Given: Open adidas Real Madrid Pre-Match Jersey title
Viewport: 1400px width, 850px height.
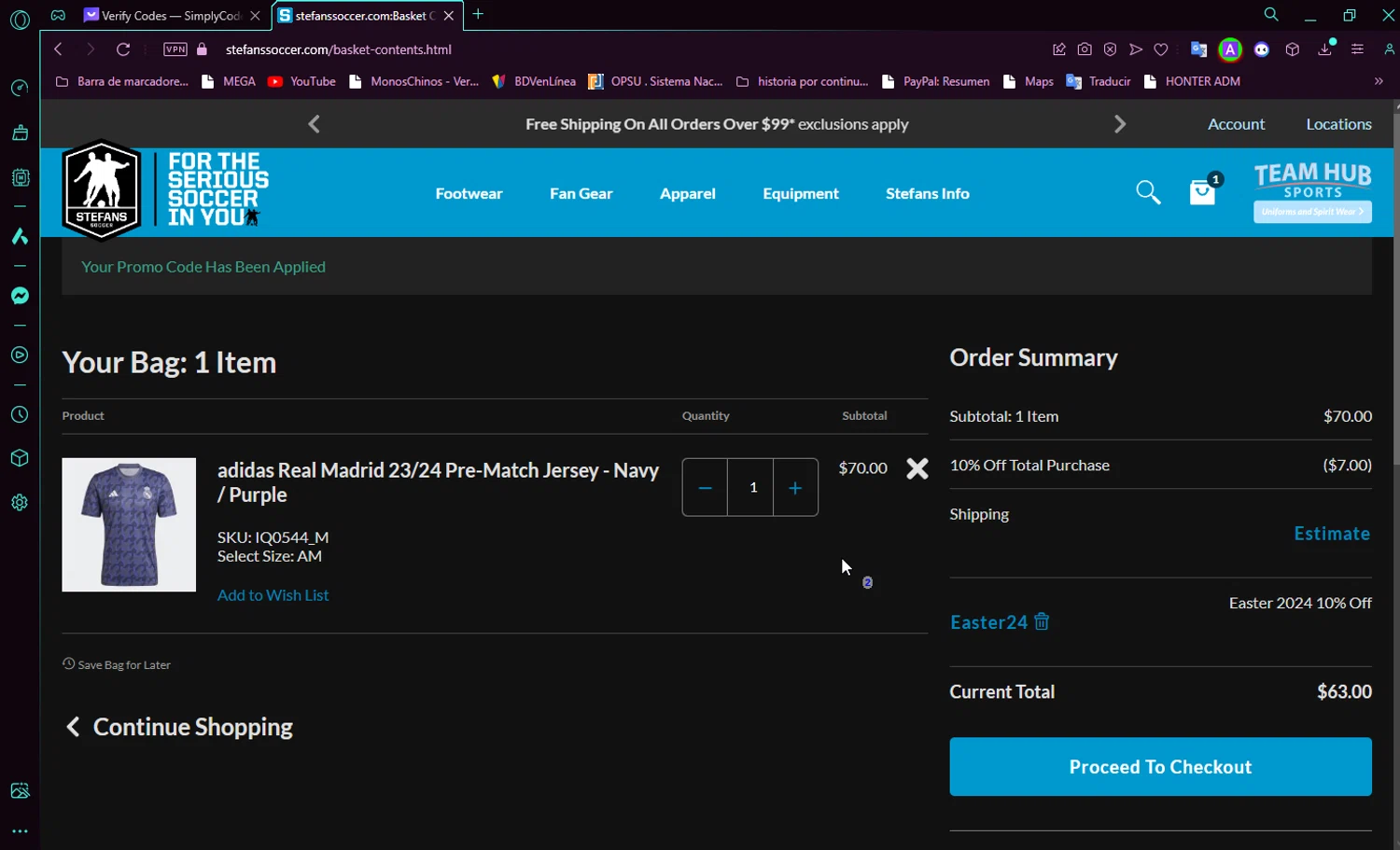Looking at the screenshot, I should pos(438,482).
